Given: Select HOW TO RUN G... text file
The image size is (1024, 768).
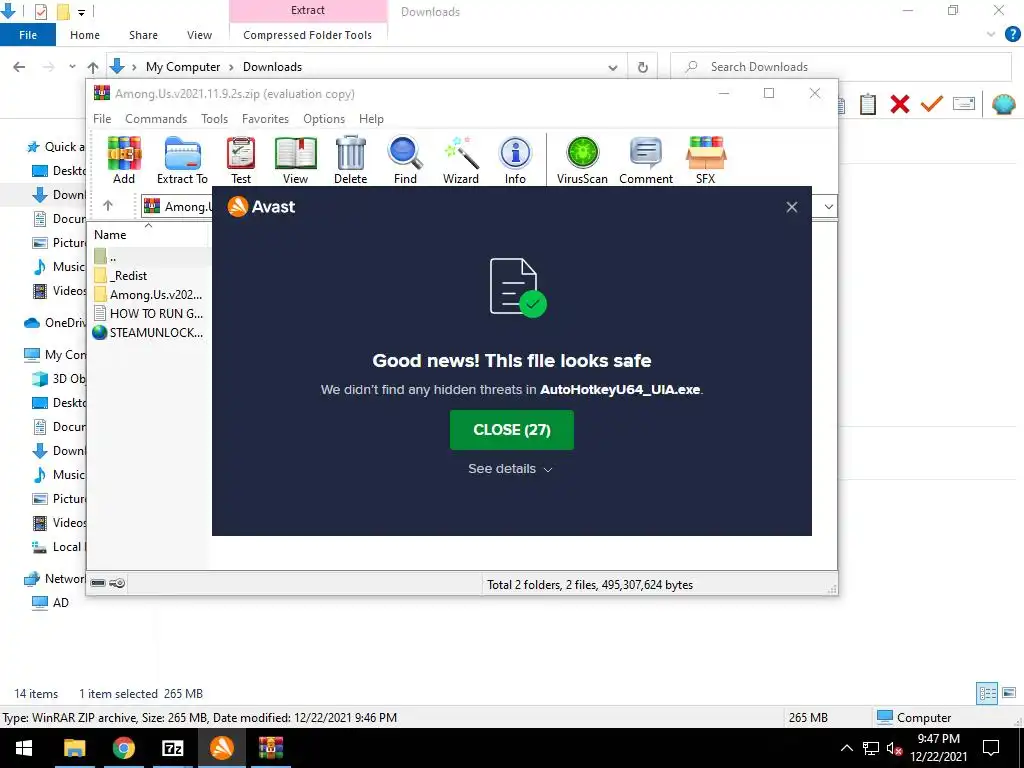Looking at the screenshot, I should 148,313.
